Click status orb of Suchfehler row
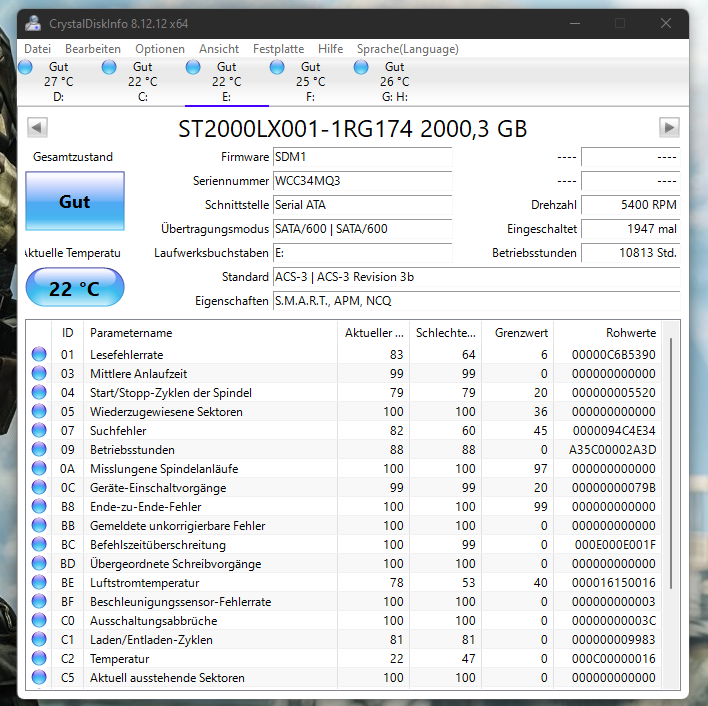Screen dimensions: 708x706 (x=39, y=430)
